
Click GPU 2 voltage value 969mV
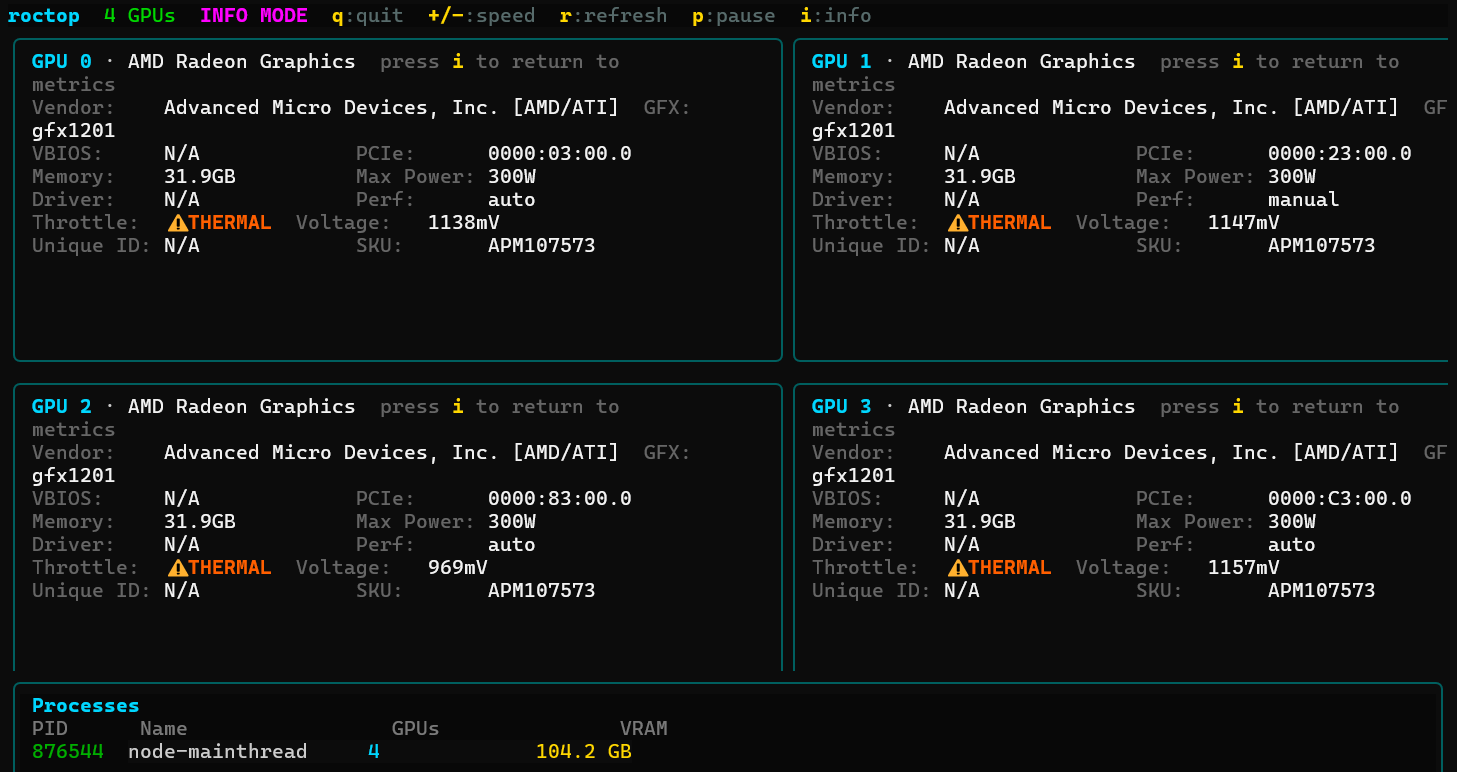click(x=458, y=568)
